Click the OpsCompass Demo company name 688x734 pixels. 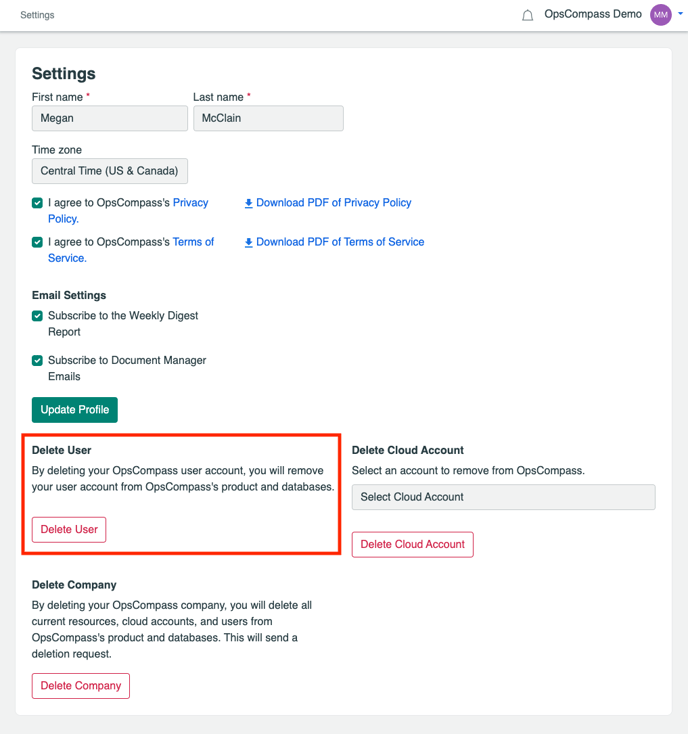pos(593,14)
